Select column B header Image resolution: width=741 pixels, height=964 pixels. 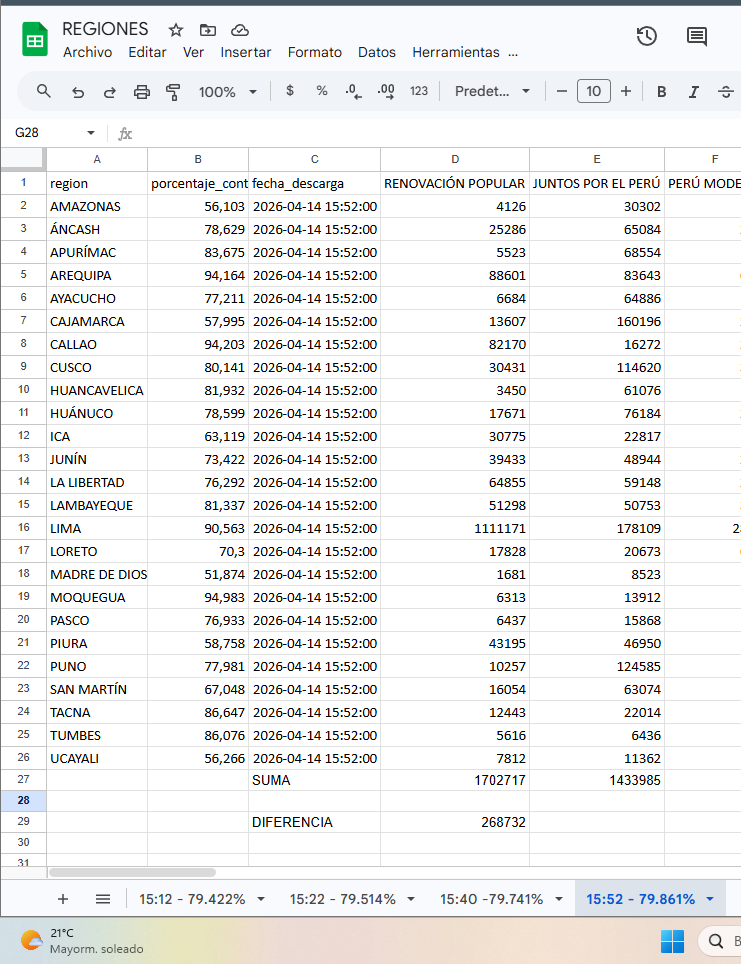tap(198, 159)
